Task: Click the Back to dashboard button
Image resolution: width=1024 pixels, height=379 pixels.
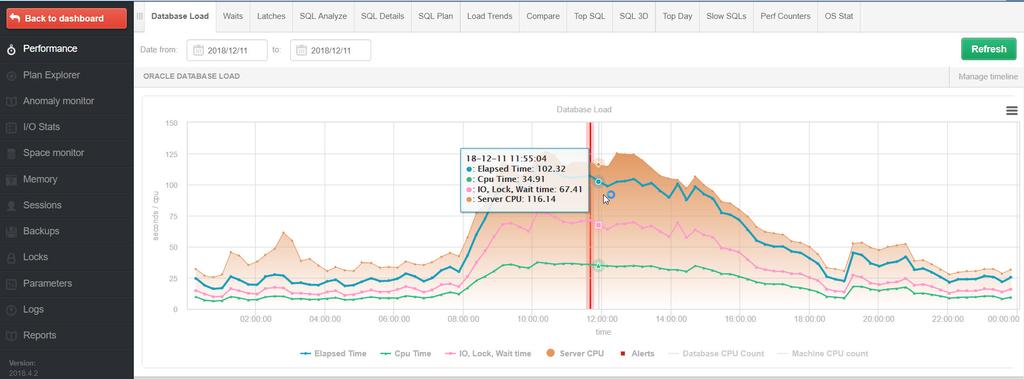Action: click(66, 18)
